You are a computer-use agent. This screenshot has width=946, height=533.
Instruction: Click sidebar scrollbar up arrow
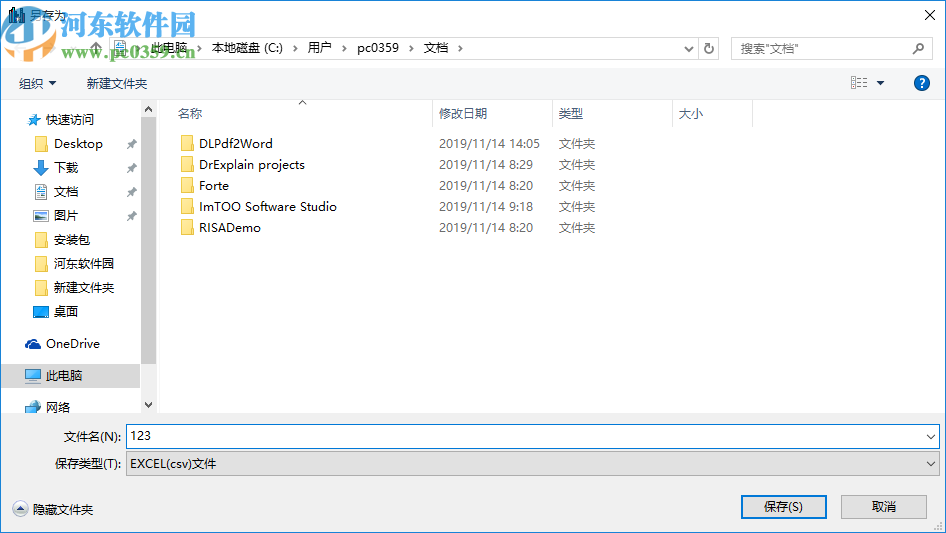(x=148, y=109)
